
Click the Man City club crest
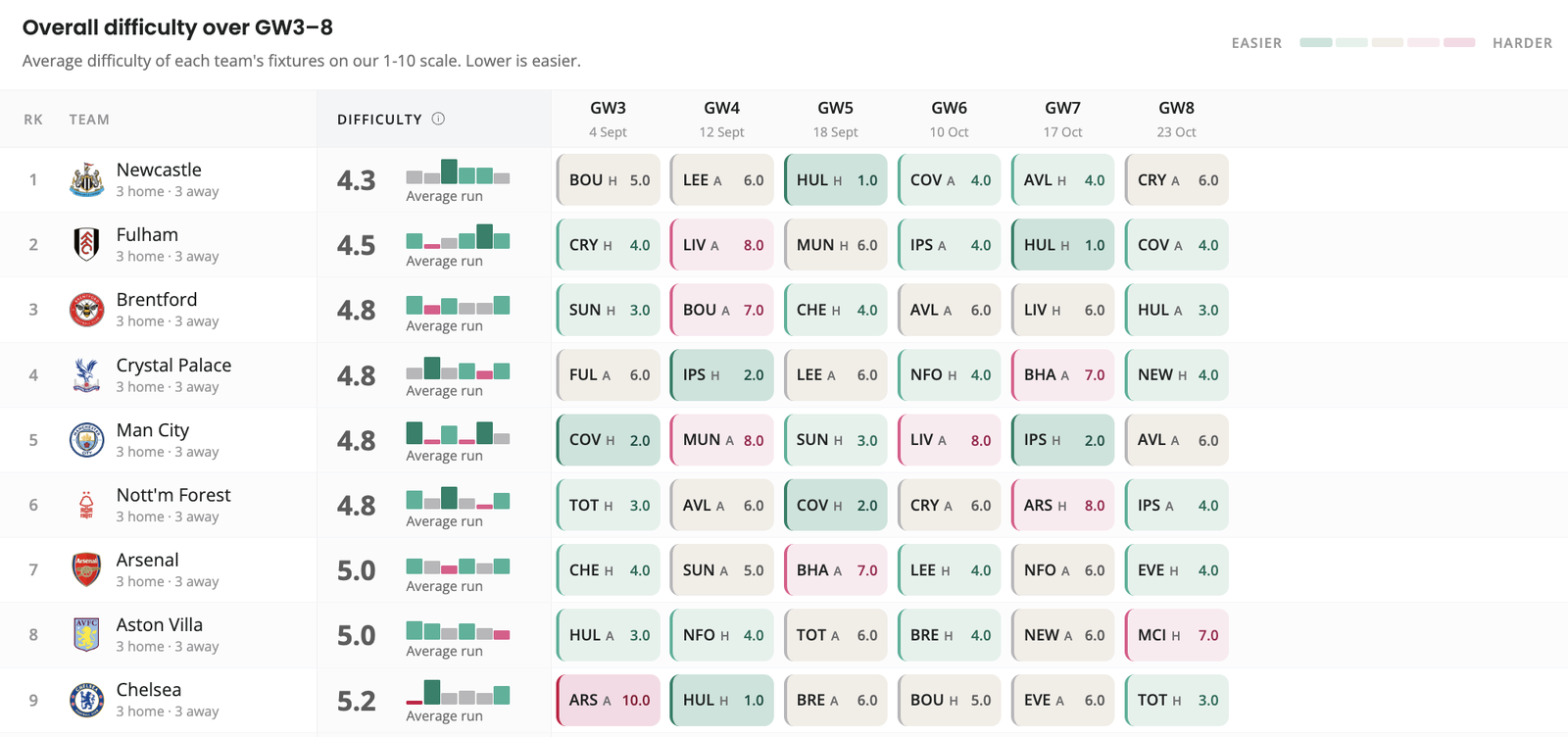coord(87,440)
